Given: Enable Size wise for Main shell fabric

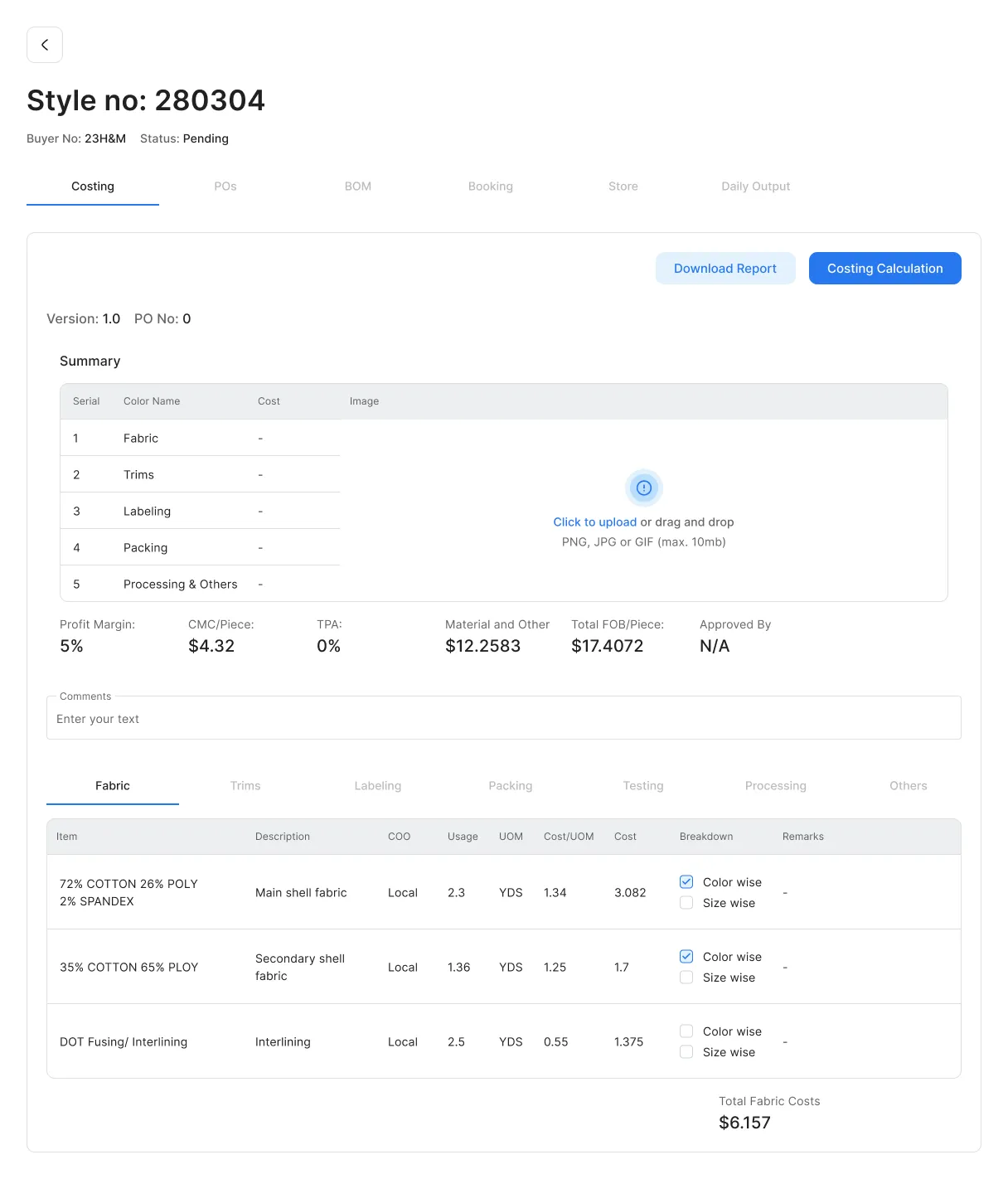Looking at the screenshot, I should point(686,903).
